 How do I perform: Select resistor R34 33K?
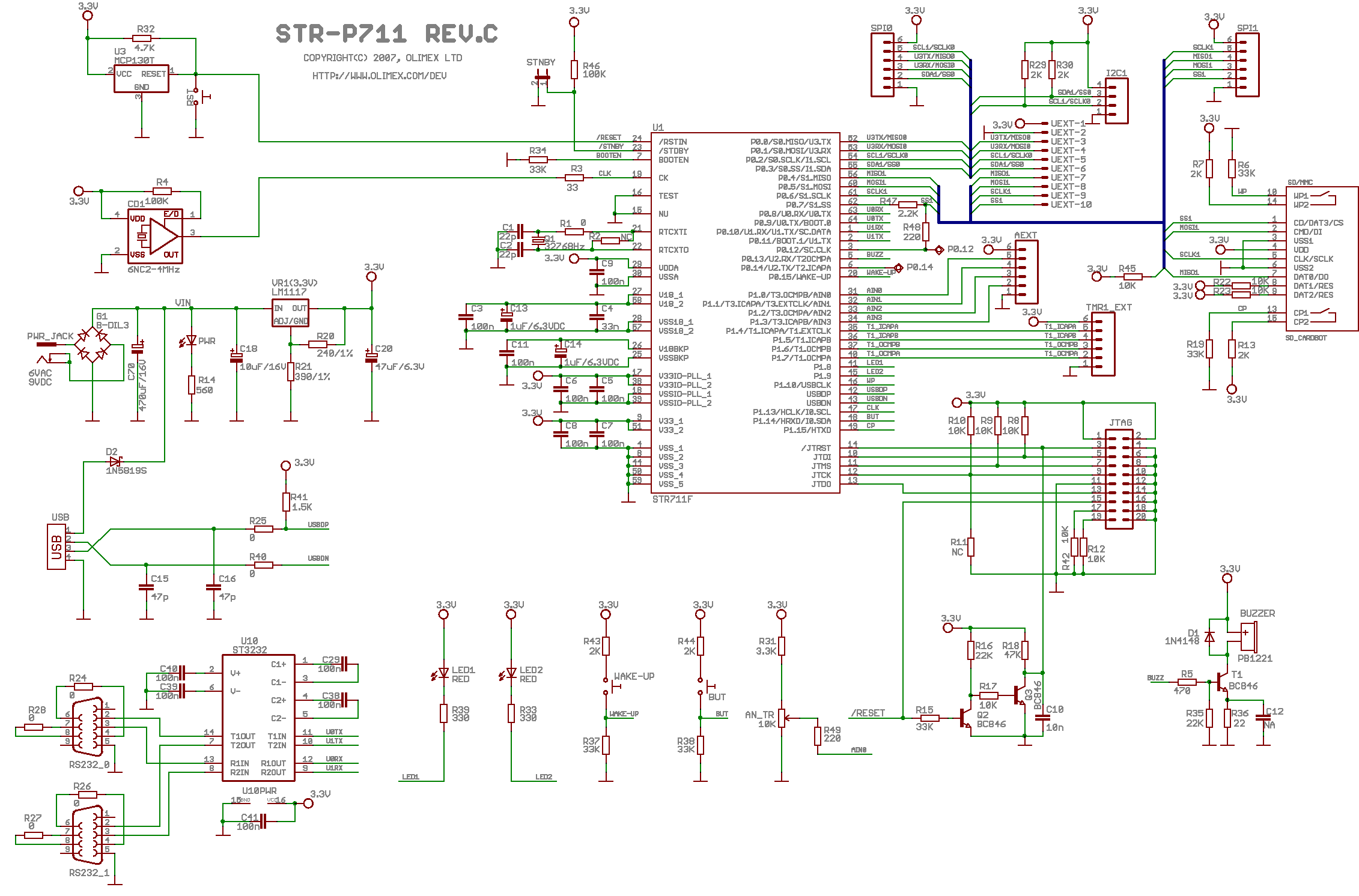tap(538, 160)
